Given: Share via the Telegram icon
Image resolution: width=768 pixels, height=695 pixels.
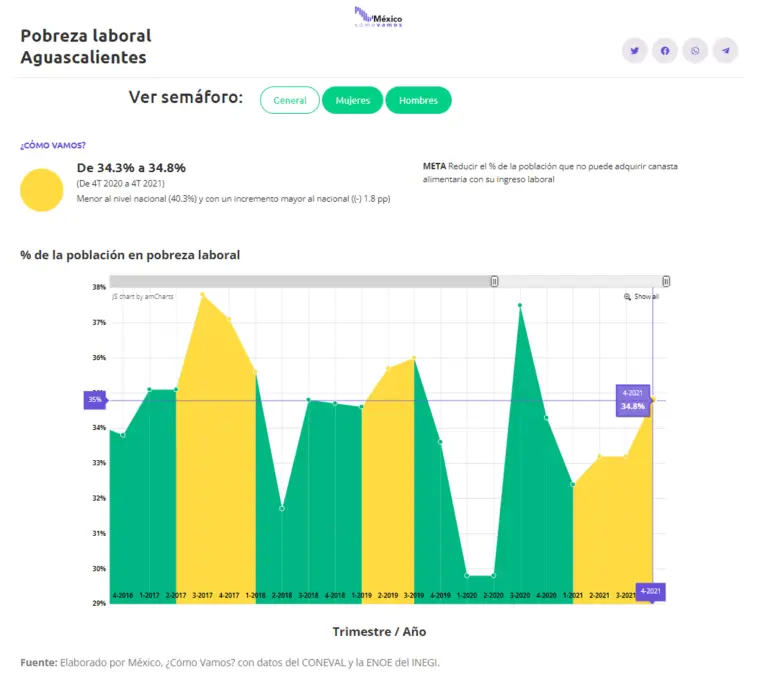Looking at the screenshot, I should pos(726,51).
